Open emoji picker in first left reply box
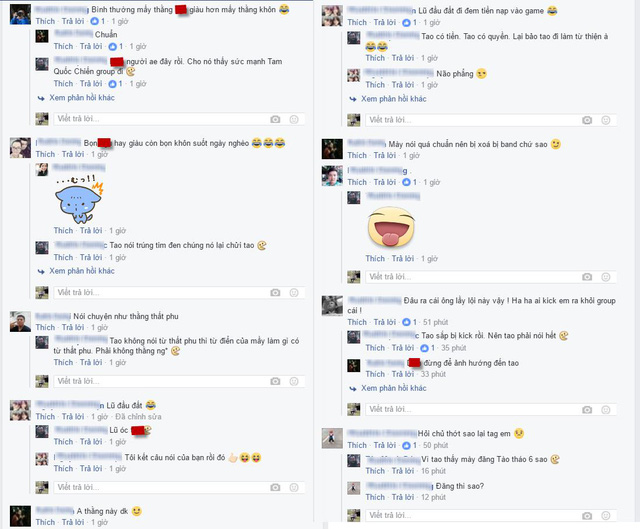640x529 pixels. point(294,119)
